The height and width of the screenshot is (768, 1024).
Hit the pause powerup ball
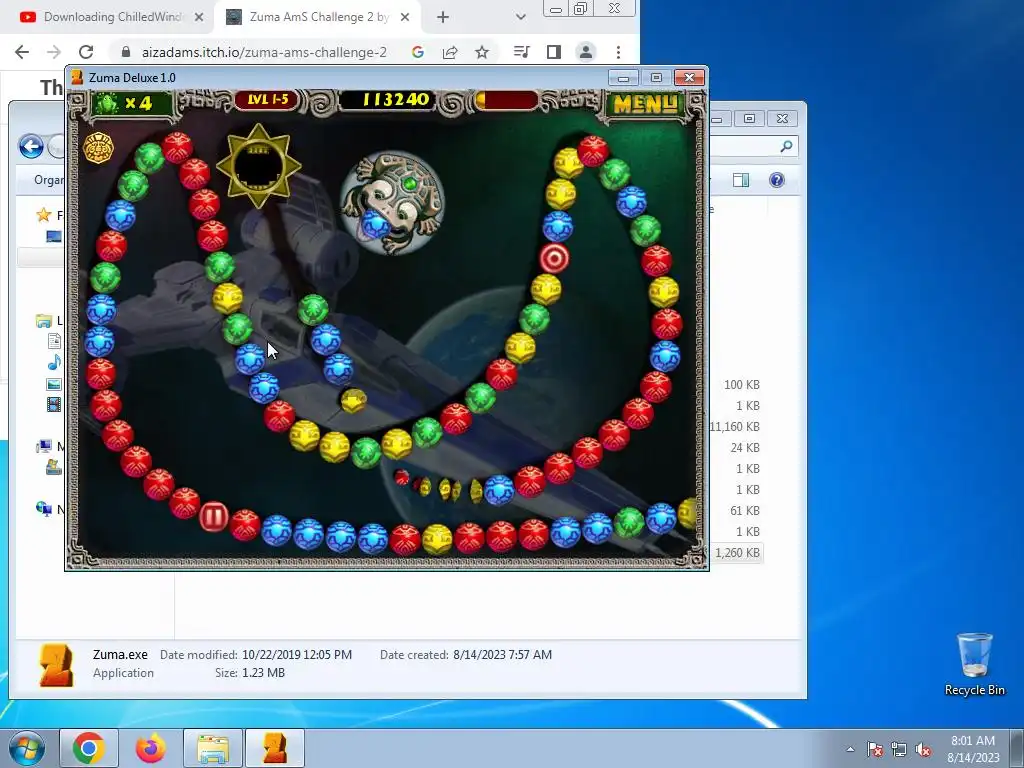click(214, 517)
